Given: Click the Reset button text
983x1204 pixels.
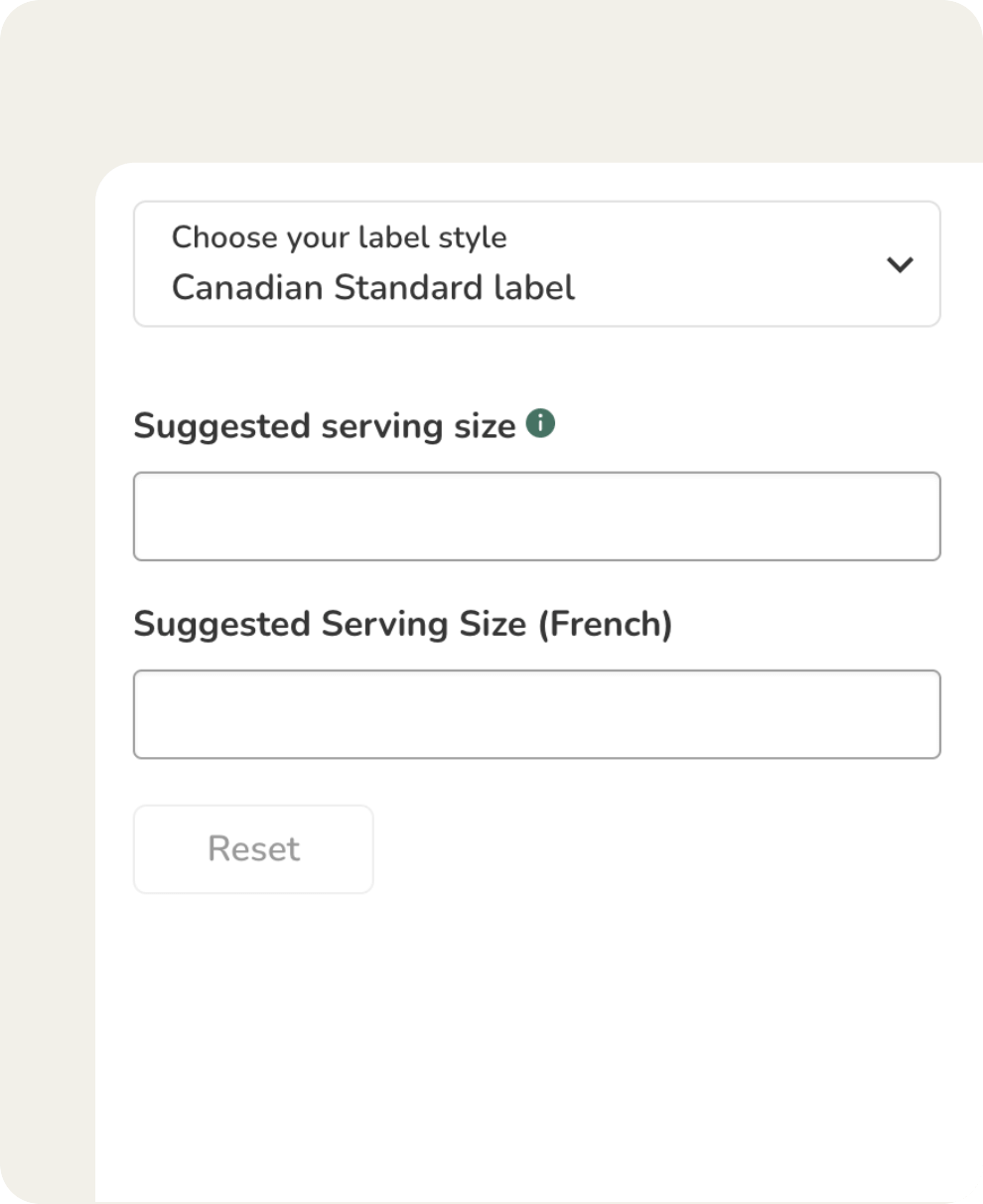Looking at the screenshot, I should click(x=253, y=849).
